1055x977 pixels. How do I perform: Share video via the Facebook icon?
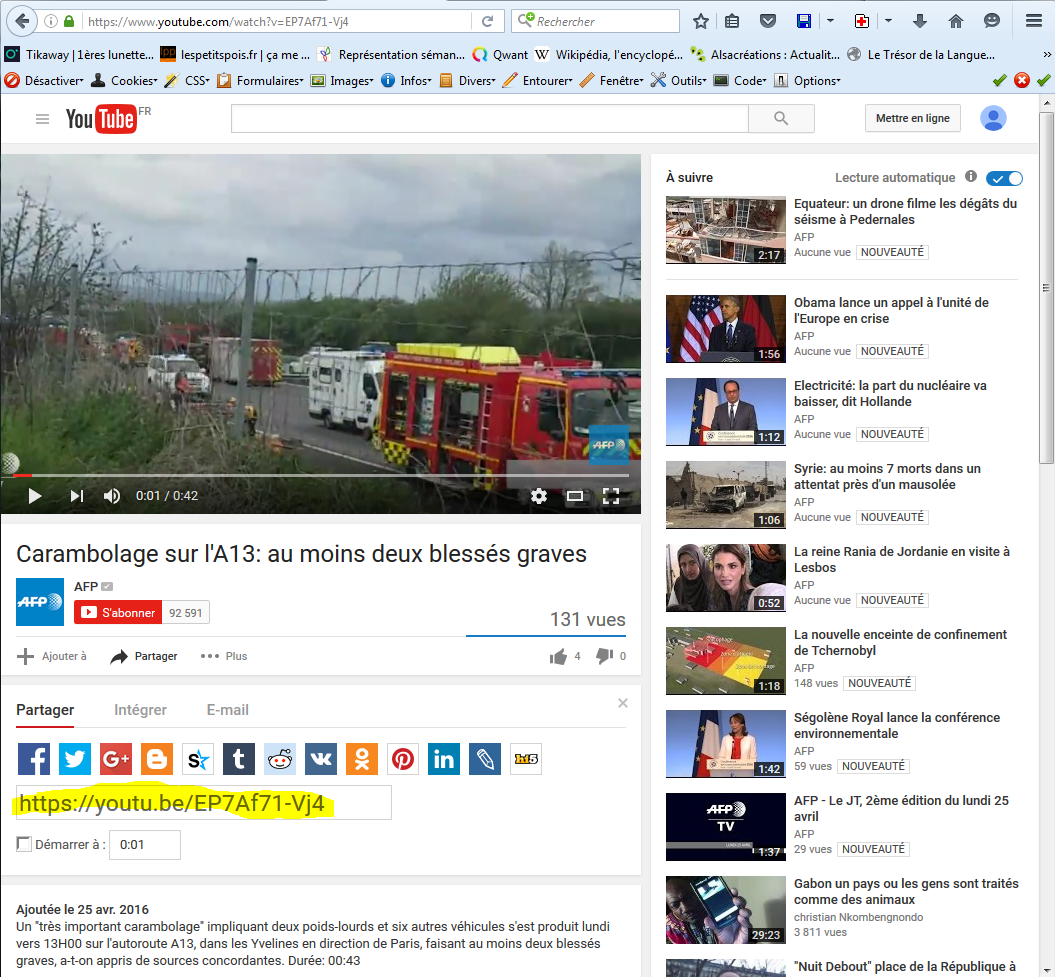click(34, 759)
